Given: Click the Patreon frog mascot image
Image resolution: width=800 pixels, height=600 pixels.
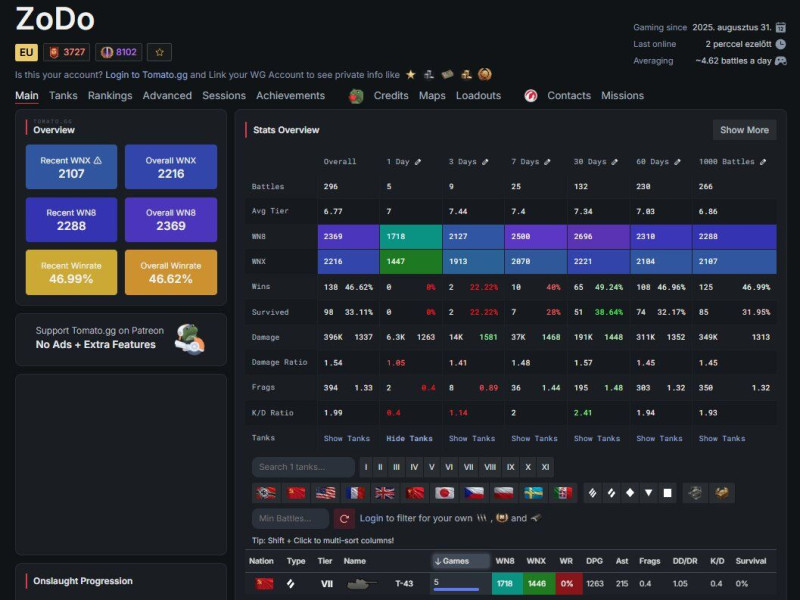Looking at the screenshot, I should [x=190, y=339].
